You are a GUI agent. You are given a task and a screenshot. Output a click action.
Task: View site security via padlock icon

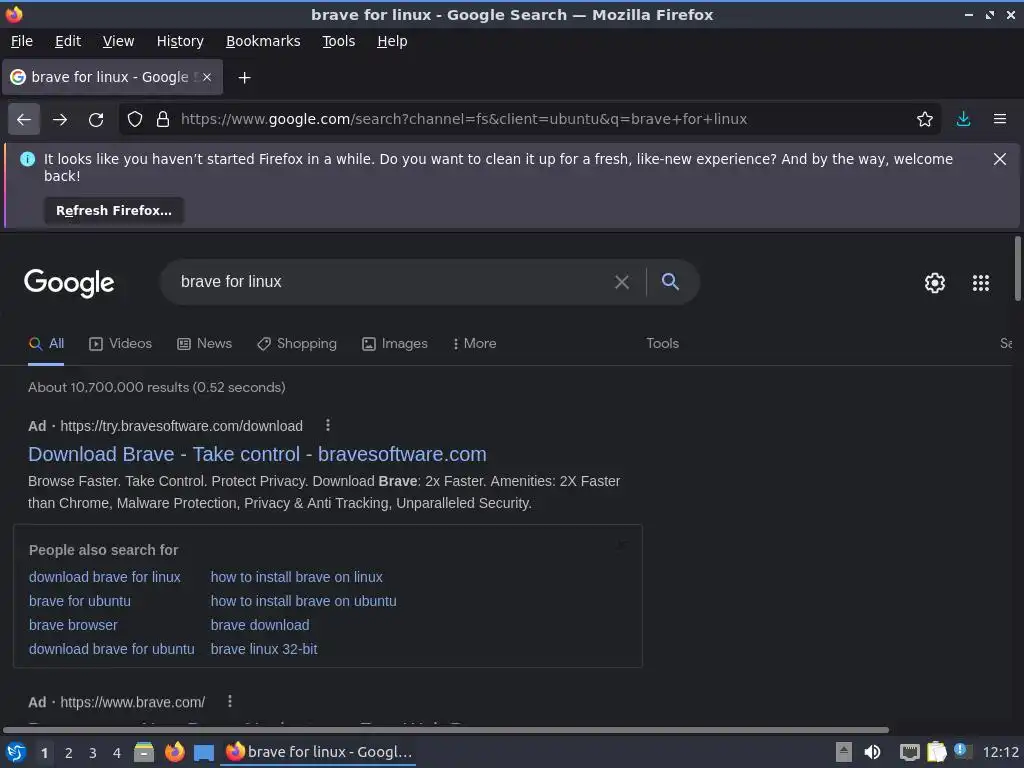(x=163, y=120)
